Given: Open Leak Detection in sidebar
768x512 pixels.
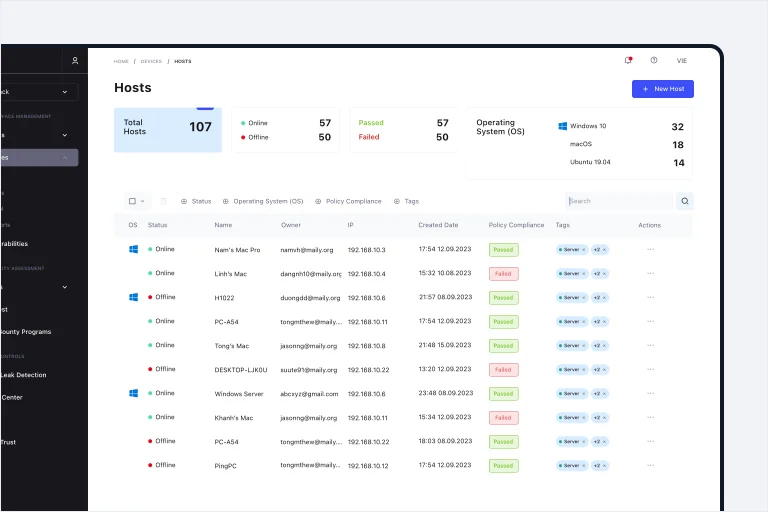Looking at the screenshot, I should click(24, 375).
